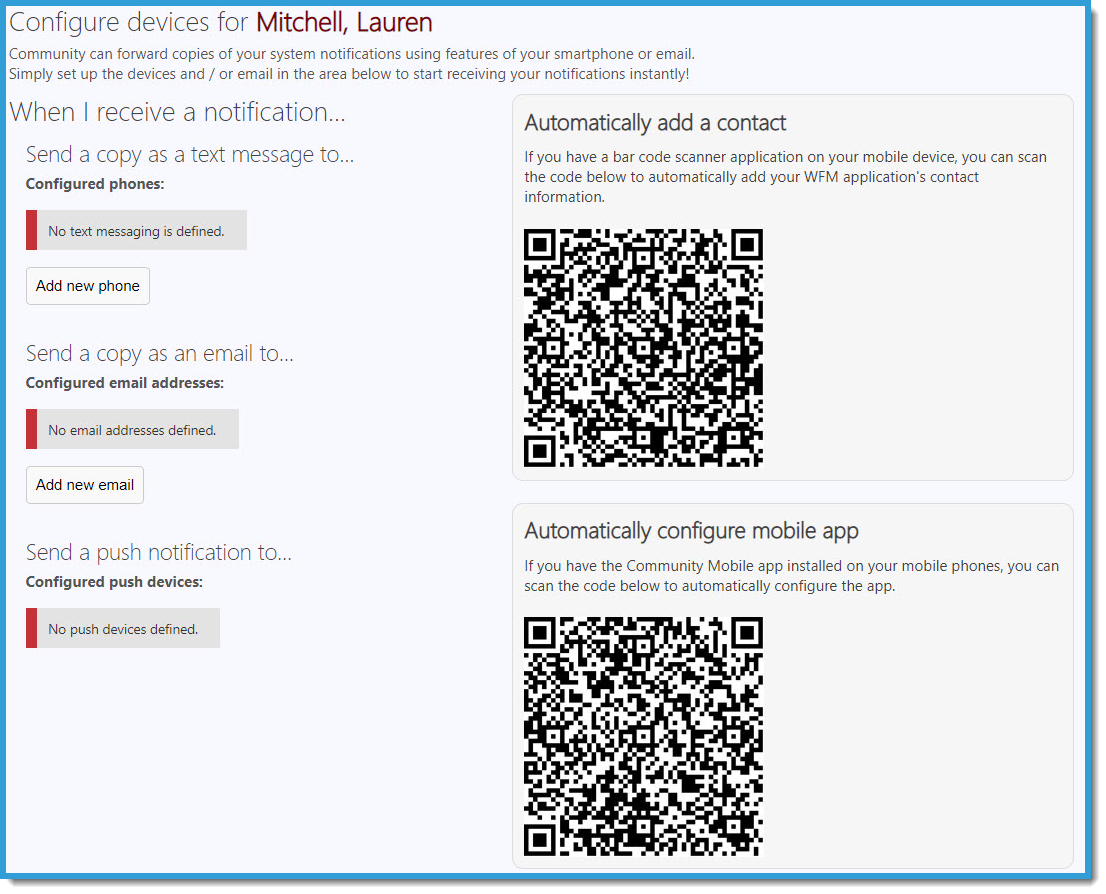The height and width of the screenshot is (894, 1106).
Task: Click the 'Automatically configure mobile app' heading
Action: click(x=691, y=531)
